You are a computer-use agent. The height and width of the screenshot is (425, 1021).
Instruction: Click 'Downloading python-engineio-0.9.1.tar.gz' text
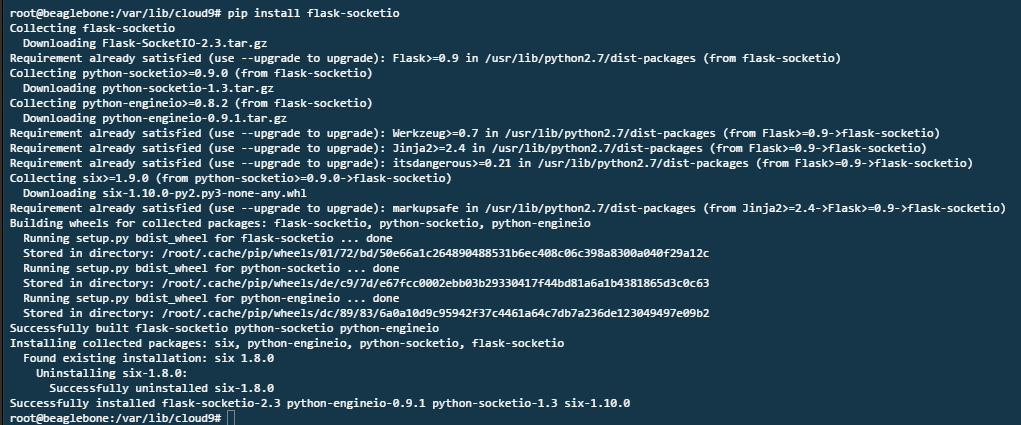click(155, 118)
